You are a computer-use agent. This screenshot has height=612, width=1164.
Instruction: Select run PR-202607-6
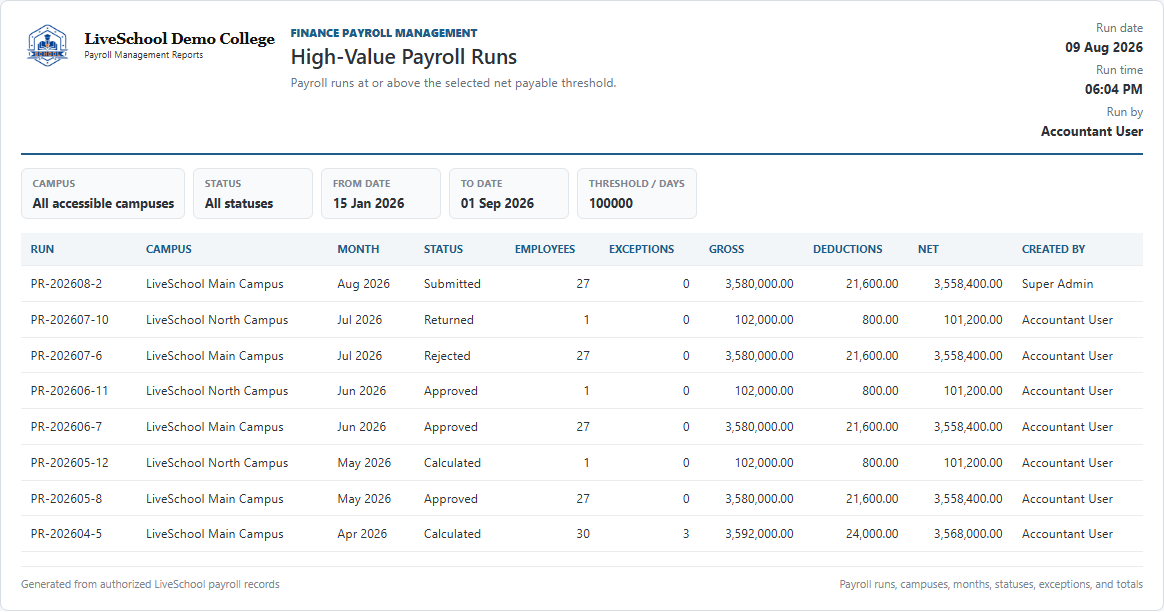pyautogui.click(x=66, y=356)
